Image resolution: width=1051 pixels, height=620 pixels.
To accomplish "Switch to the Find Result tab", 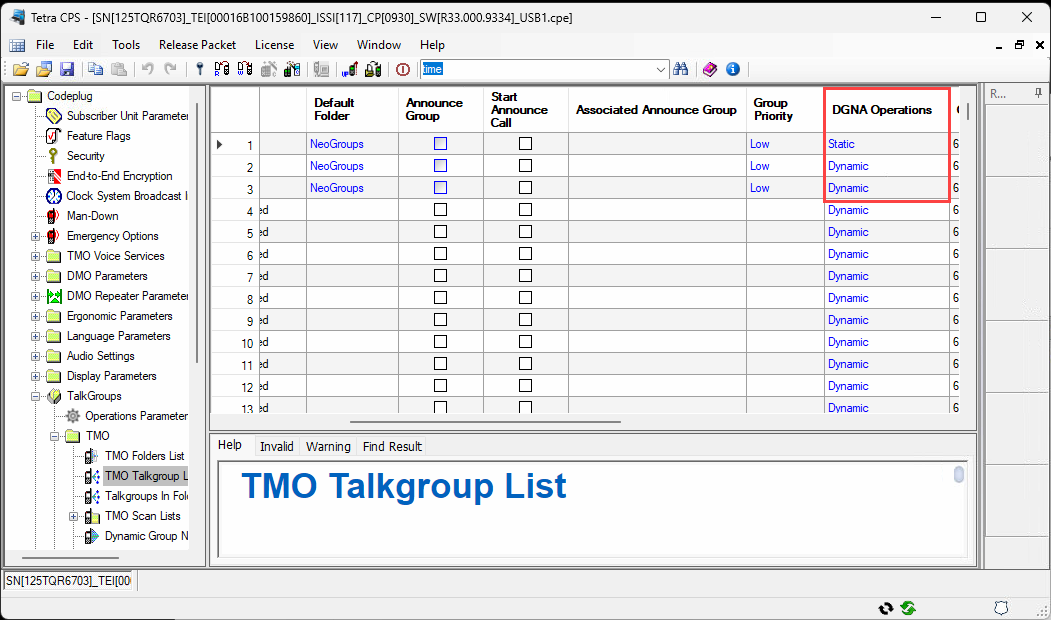I will (392, 446).
